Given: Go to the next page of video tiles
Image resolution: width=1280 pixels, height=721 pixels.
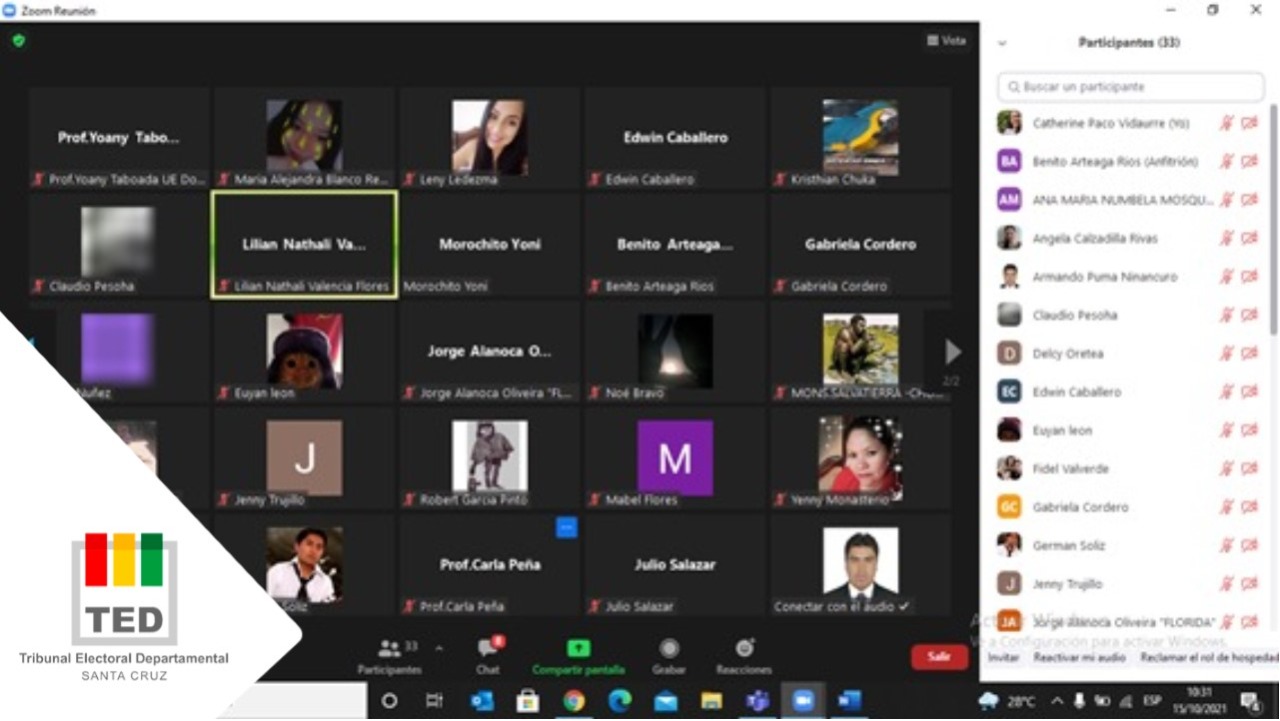Looking at the screenshot, I should 952,352.
